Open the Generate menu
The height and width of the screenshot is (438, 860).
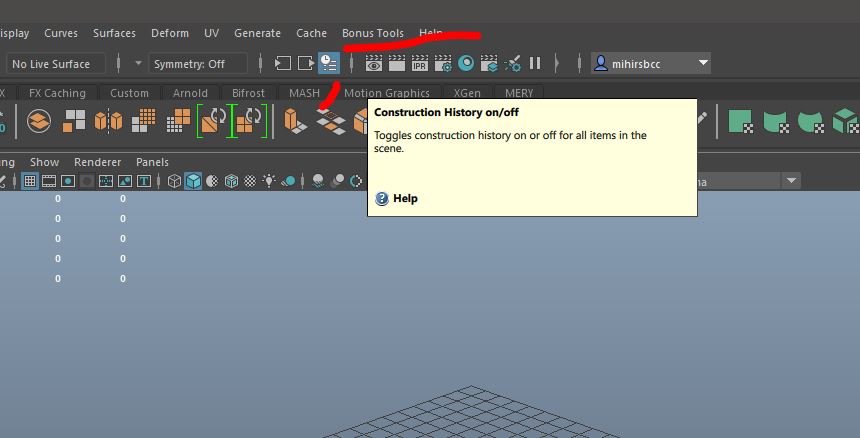click(x=257, y=33)
